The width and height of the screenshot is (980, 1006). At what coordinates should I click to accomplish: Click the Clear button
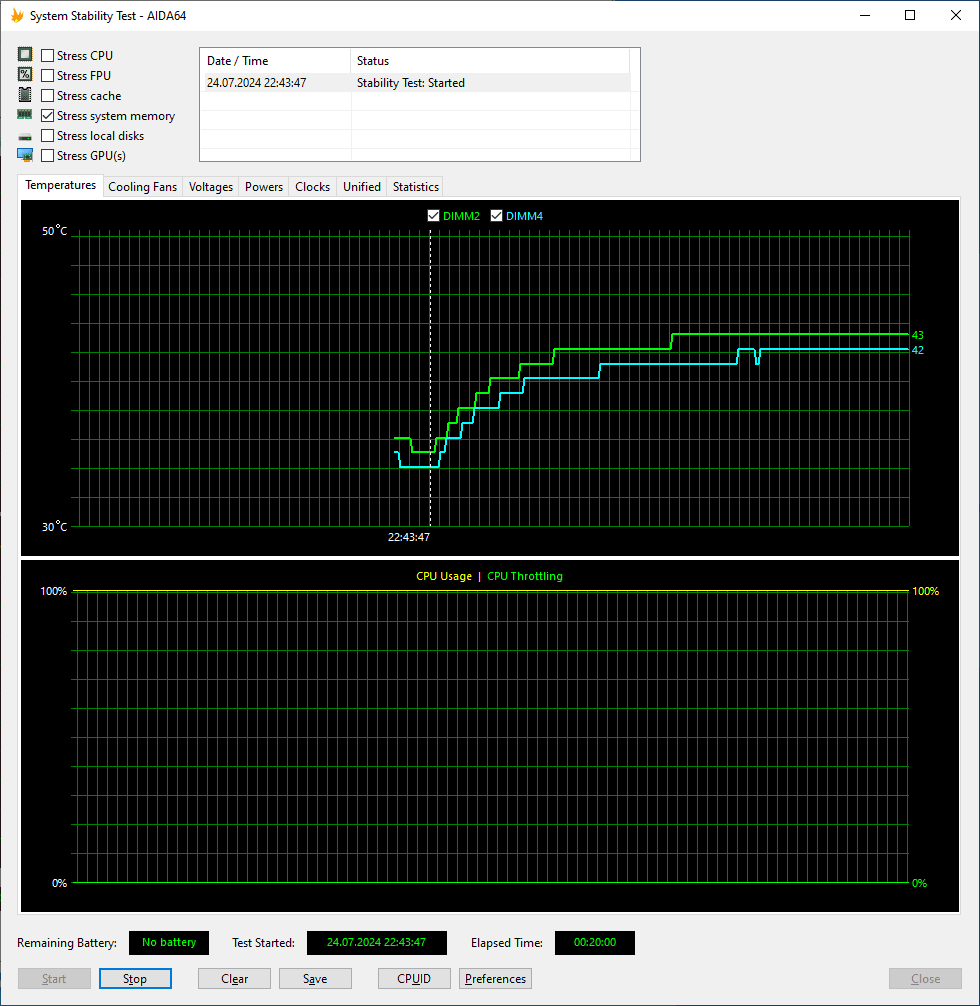pyautogui.click(x=234, y=978)
